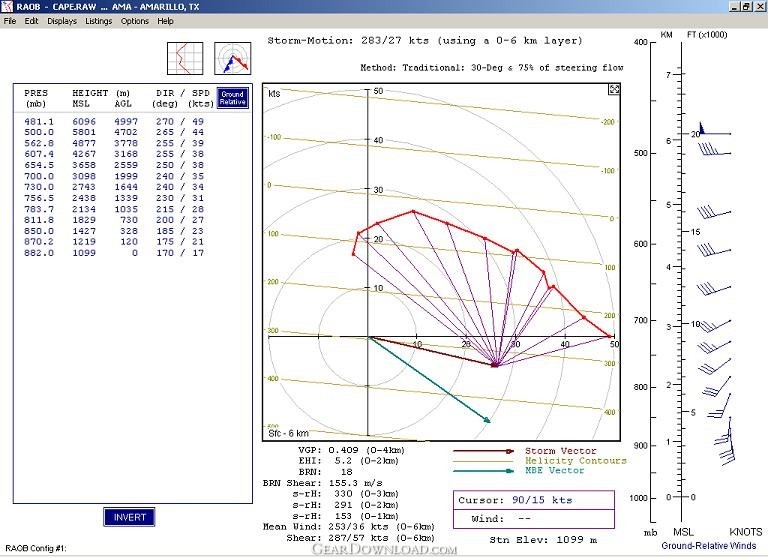The image size is (768, 557).
Task: Click the Sfc - 6 km hodograph label
Action: 288,434
